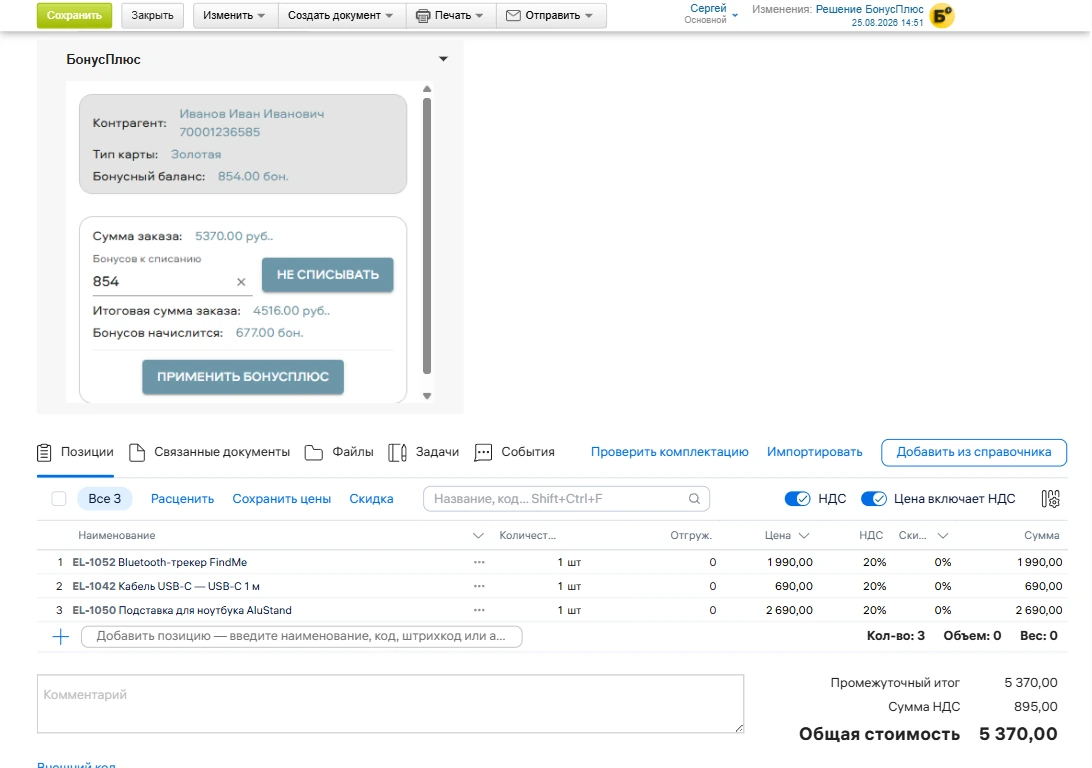The width and height of the screenshot is (1092, 768).
Task: Click into the Комментарий text area
Action: coord(391,703)
